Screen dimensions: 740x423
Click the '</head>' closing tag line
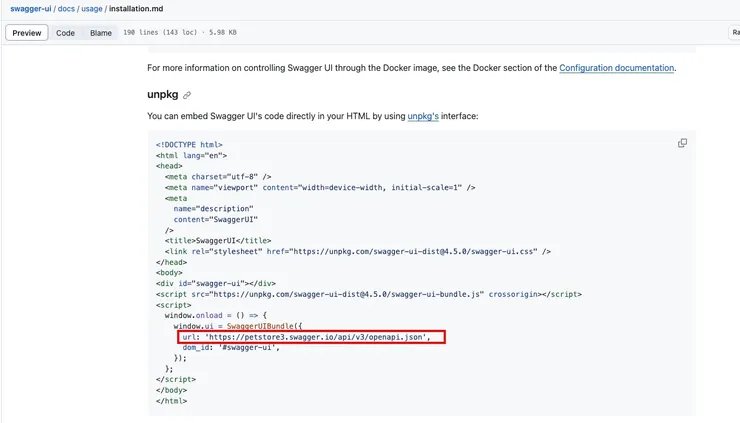coord(171,262)
